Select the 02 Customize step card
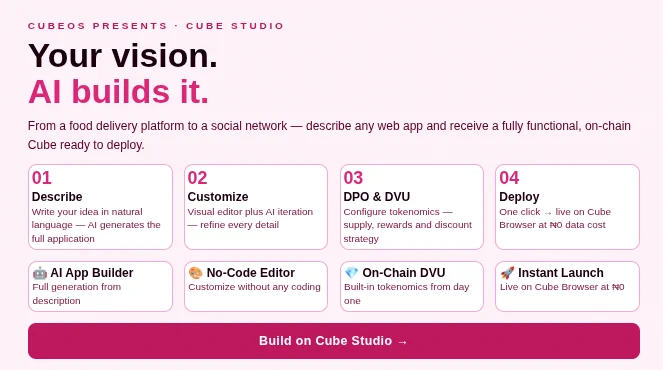The image size is (663, 370). [x=256, y=207]
